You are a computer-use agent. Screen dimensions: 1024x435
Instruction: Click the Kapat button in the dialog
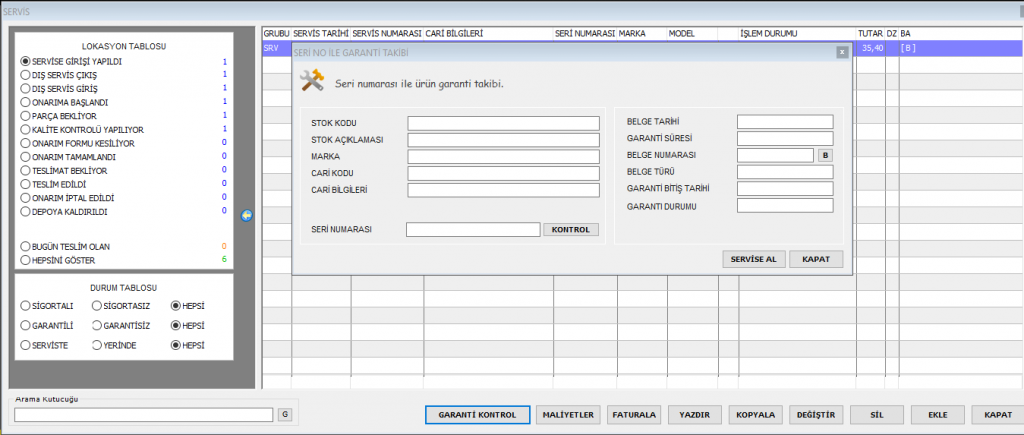pos(816,259)
